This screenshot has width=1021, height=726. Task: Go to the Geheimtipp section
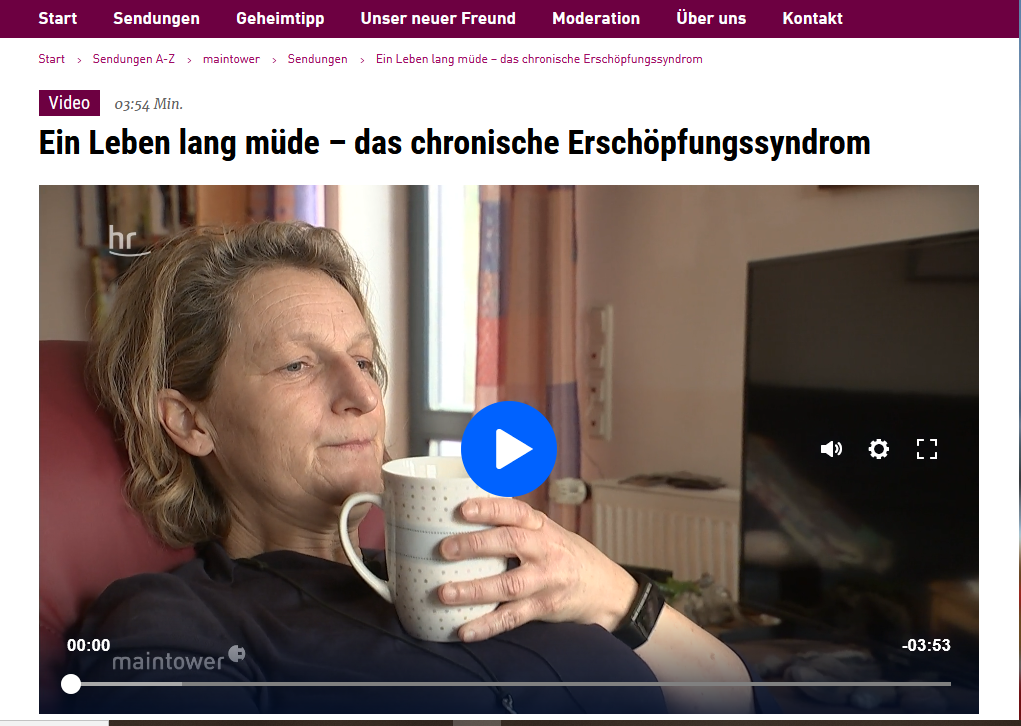tap(280, 18)
